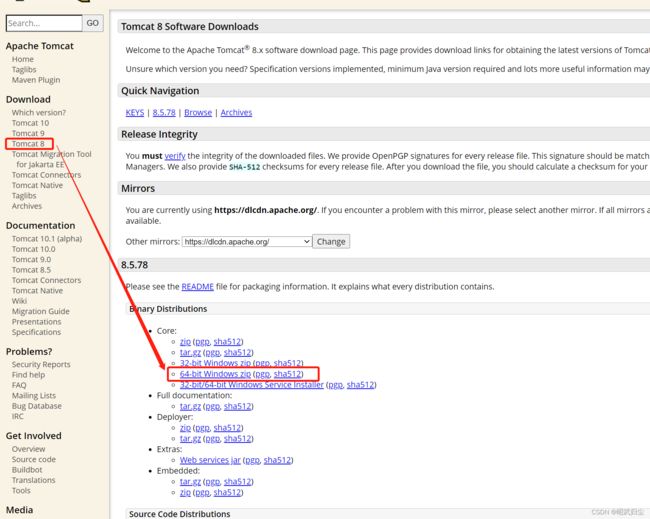Viewport: 650px width, 519px height.
Task: Download Web services jar extra
Action: coord(210,460)
